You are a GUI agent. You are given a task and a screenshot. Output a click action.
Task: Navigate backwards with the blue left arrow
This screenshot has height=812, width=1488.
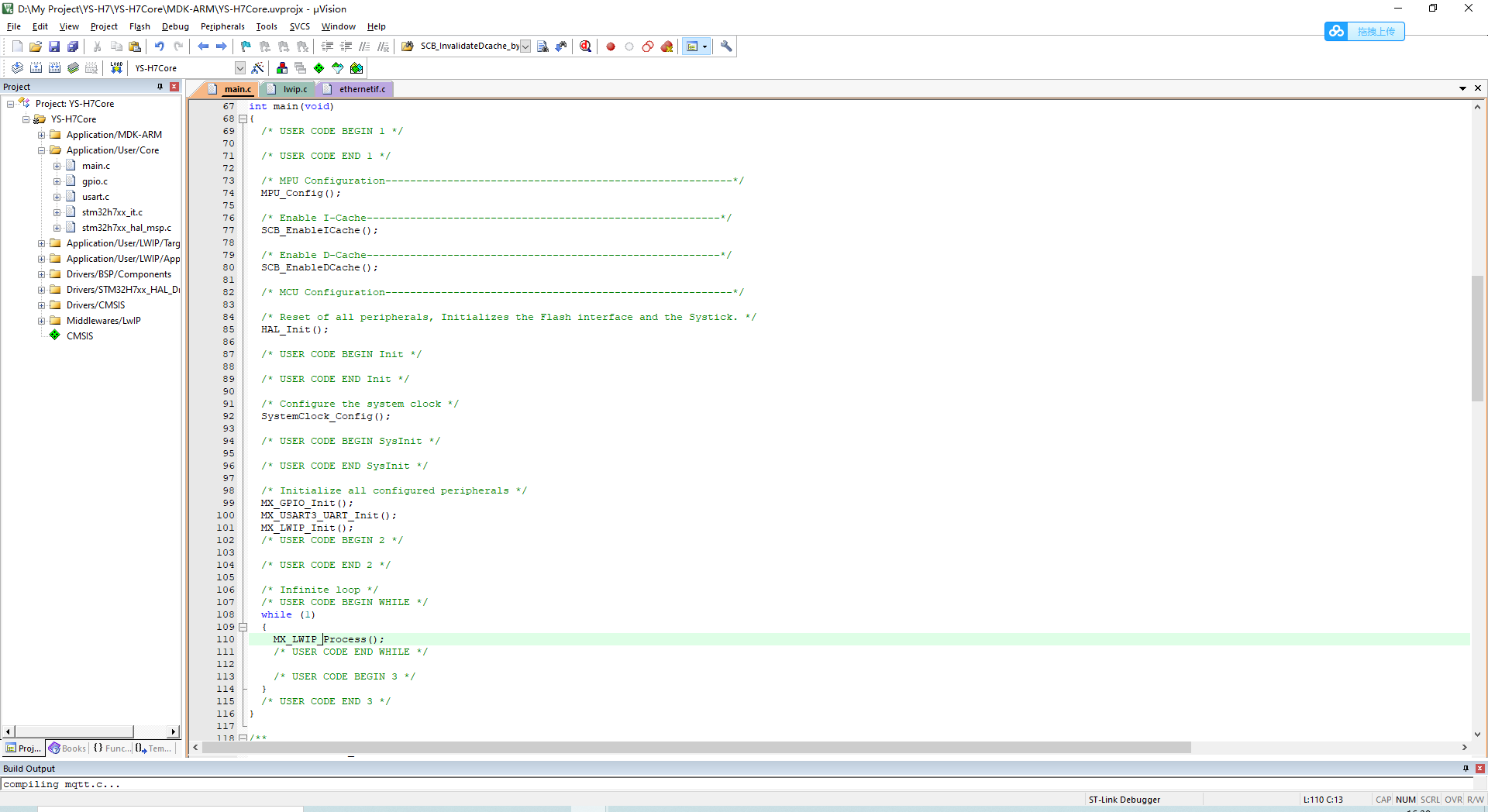pos(203,46)
